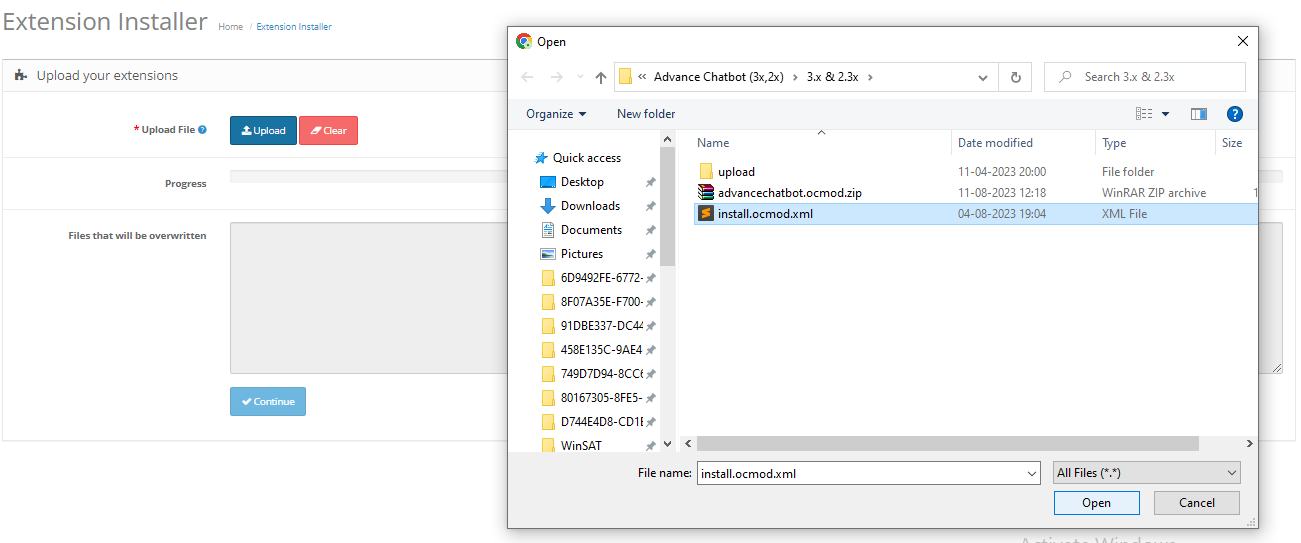
Task: Expand the address bar path history dropdown
Action: point(984,77)
